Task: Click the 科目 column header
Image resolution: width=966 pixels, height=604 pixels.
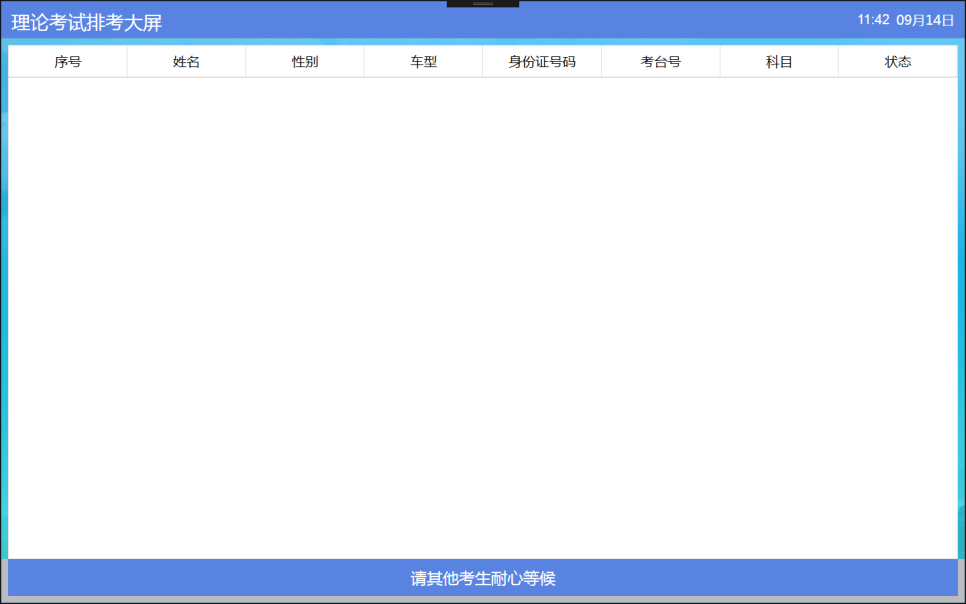Action: coord(779,62)
